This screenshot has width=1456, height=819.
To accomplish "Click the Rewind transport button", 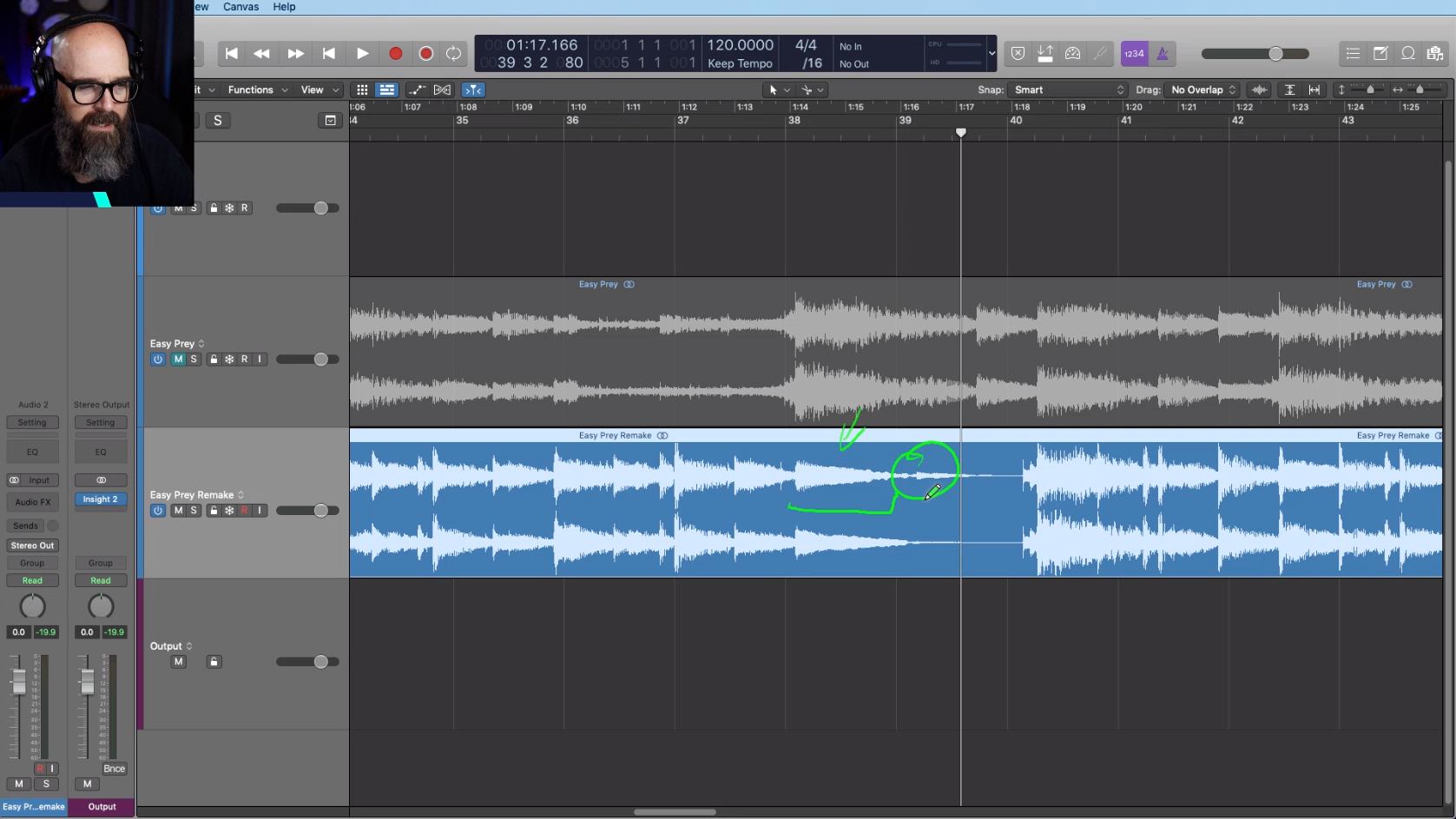I will tap(261, 54).
